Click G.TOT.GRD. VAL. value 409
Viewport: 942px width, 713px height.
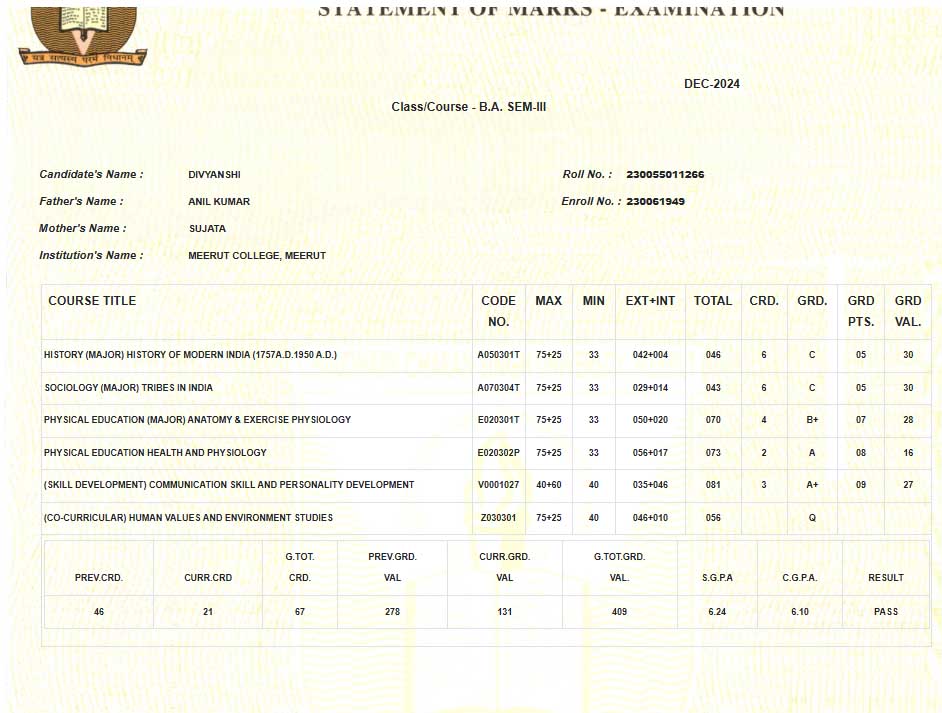619,612
